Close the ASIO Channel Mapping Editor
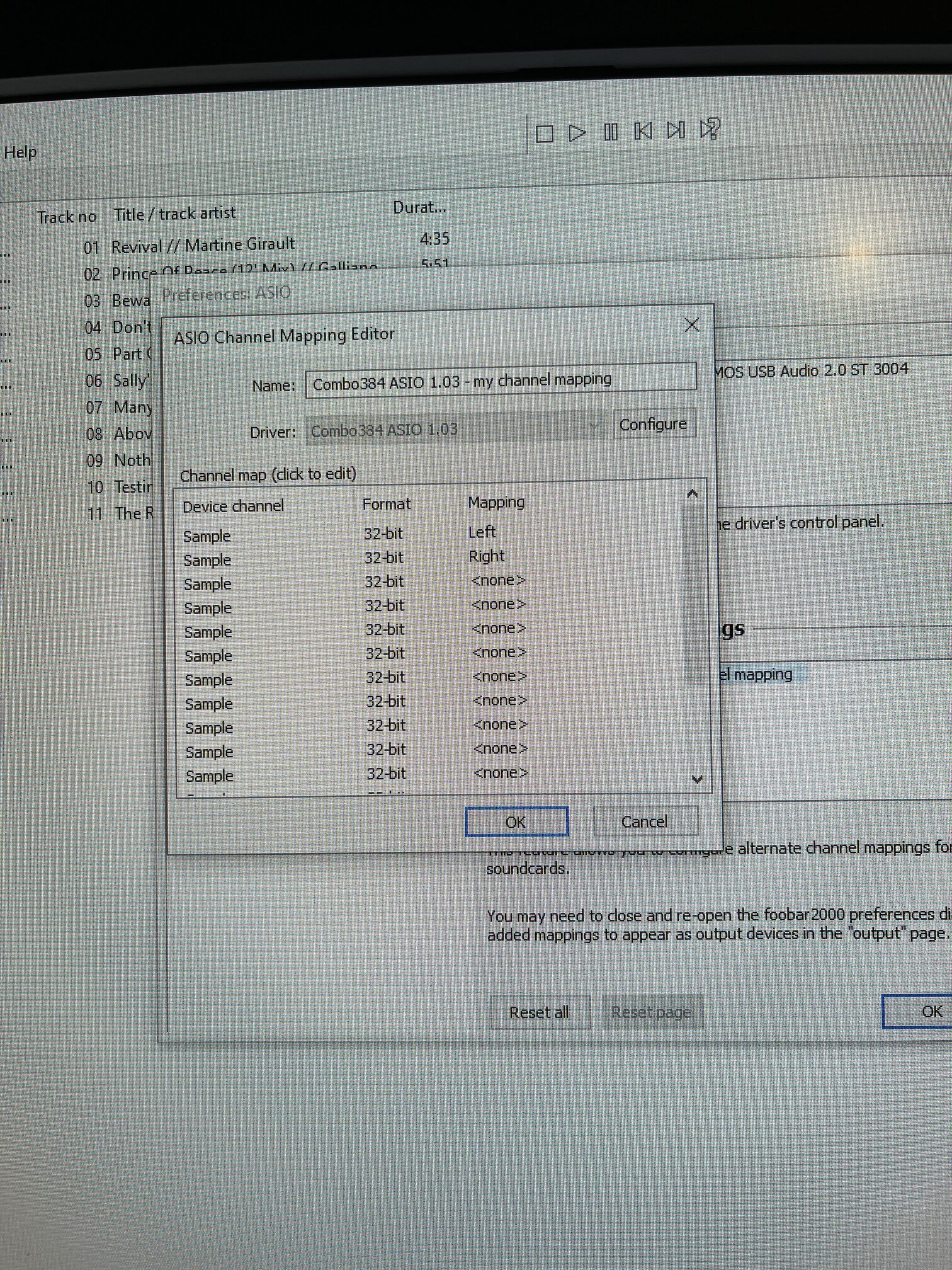The height and width of the screenshot is (1270, 952). point(691,324)
